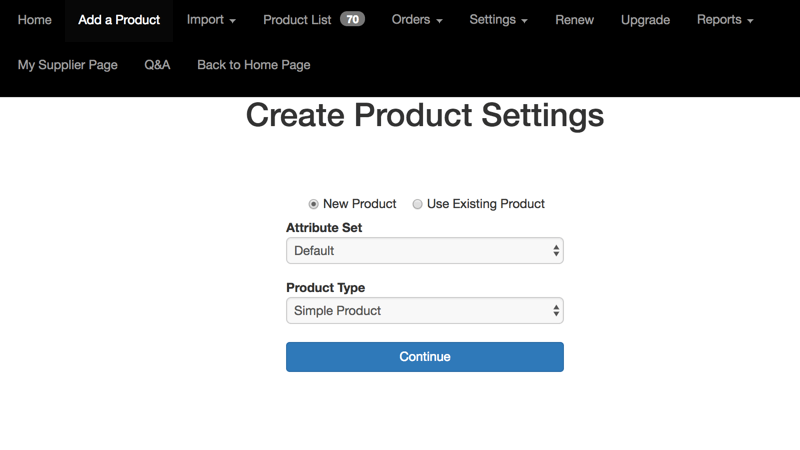Click the Renew link

(574, 20)
